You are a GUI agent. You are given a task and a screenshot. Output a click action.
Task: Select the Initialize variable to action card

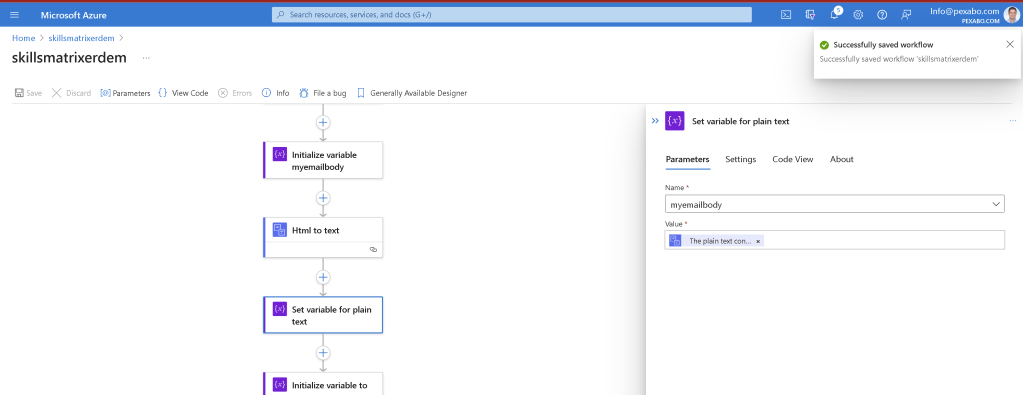click(x=323, y=384)
